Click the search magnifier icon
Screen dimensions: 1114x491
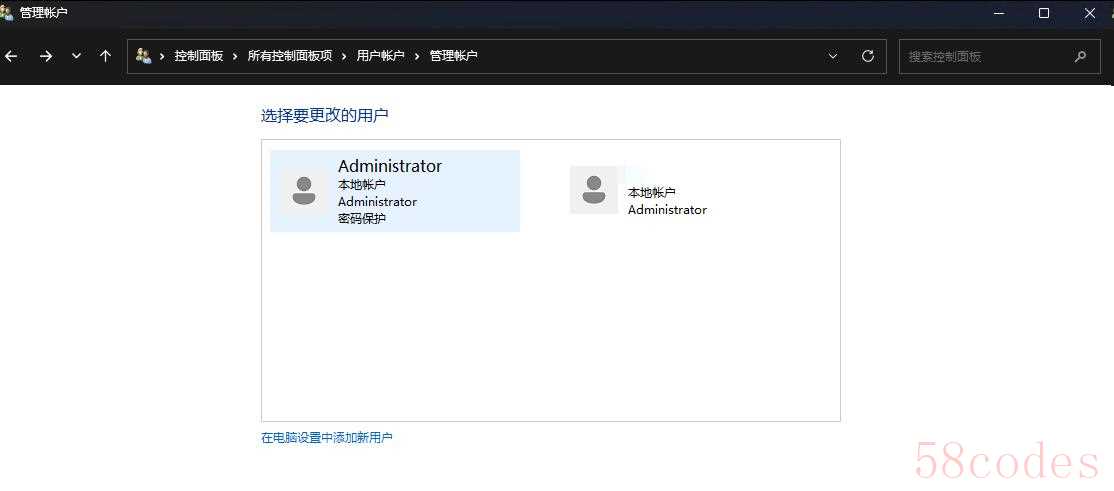pos(1080,56)
